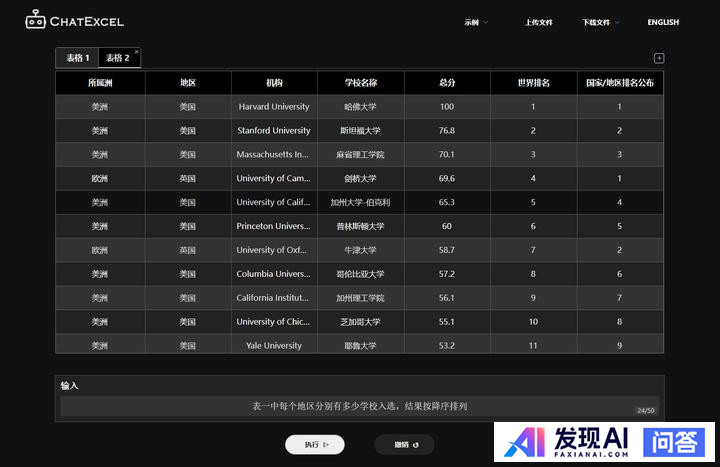Screen dimensions: 720x467
Task: Click the score 76.8 cell
Action: coord(447,130)
